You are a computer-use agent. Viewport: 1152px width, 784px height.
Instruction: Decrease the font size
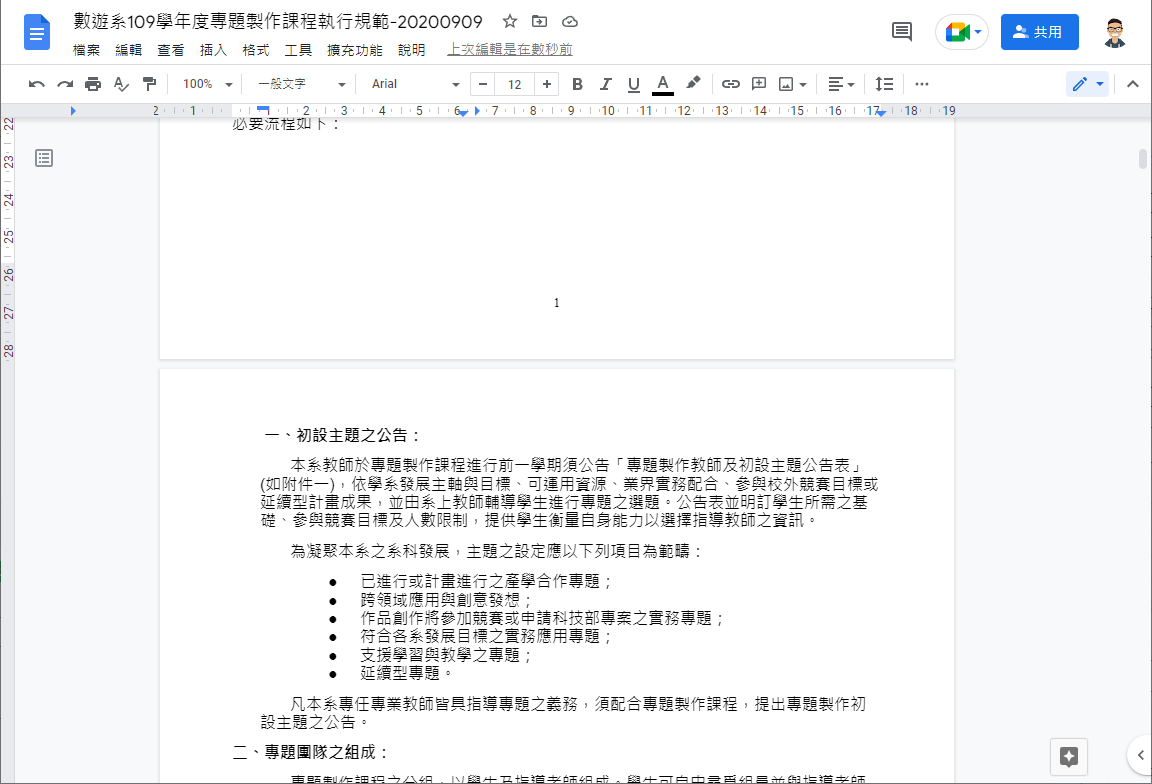(483, 84)
